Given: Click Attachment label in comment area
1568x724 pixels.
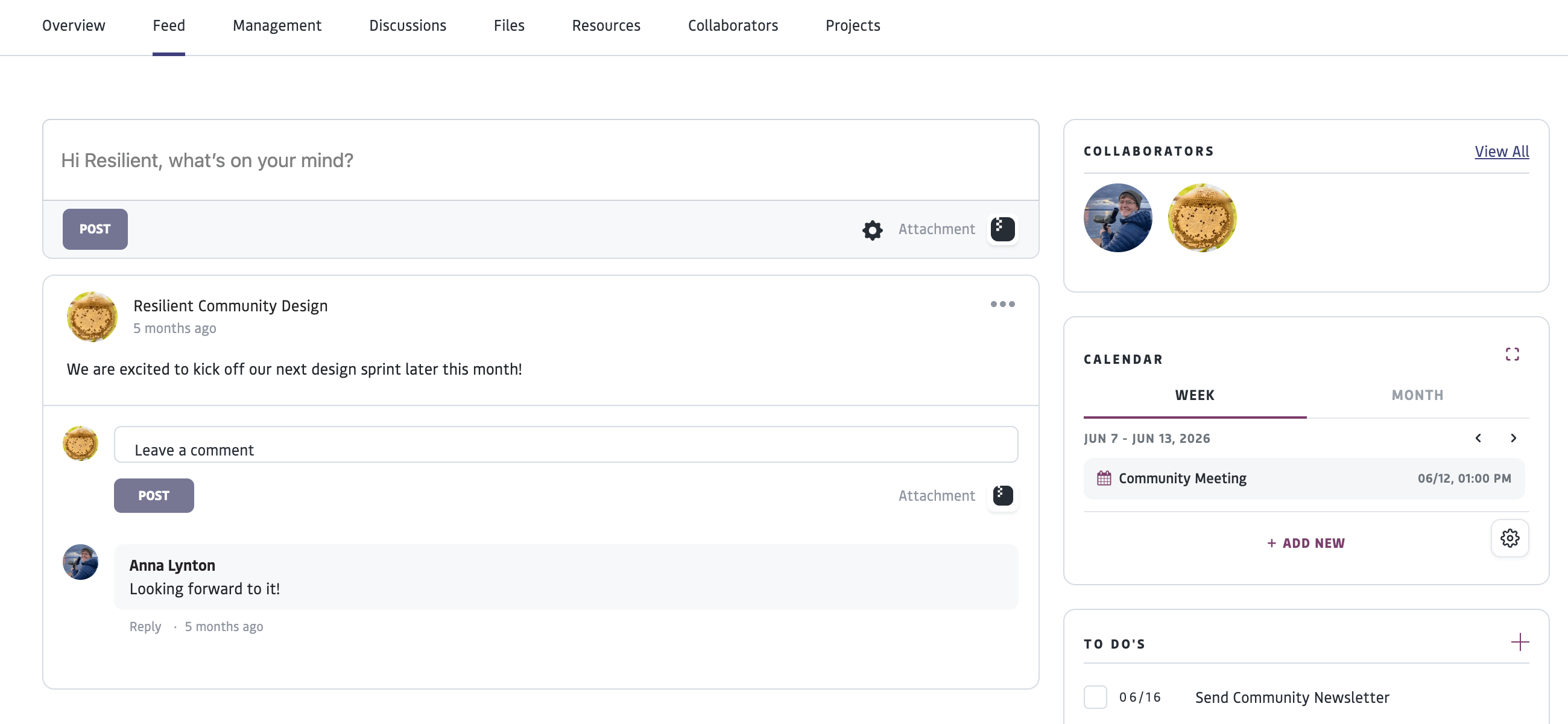Looking at the screenshot, I should point(936,496).
